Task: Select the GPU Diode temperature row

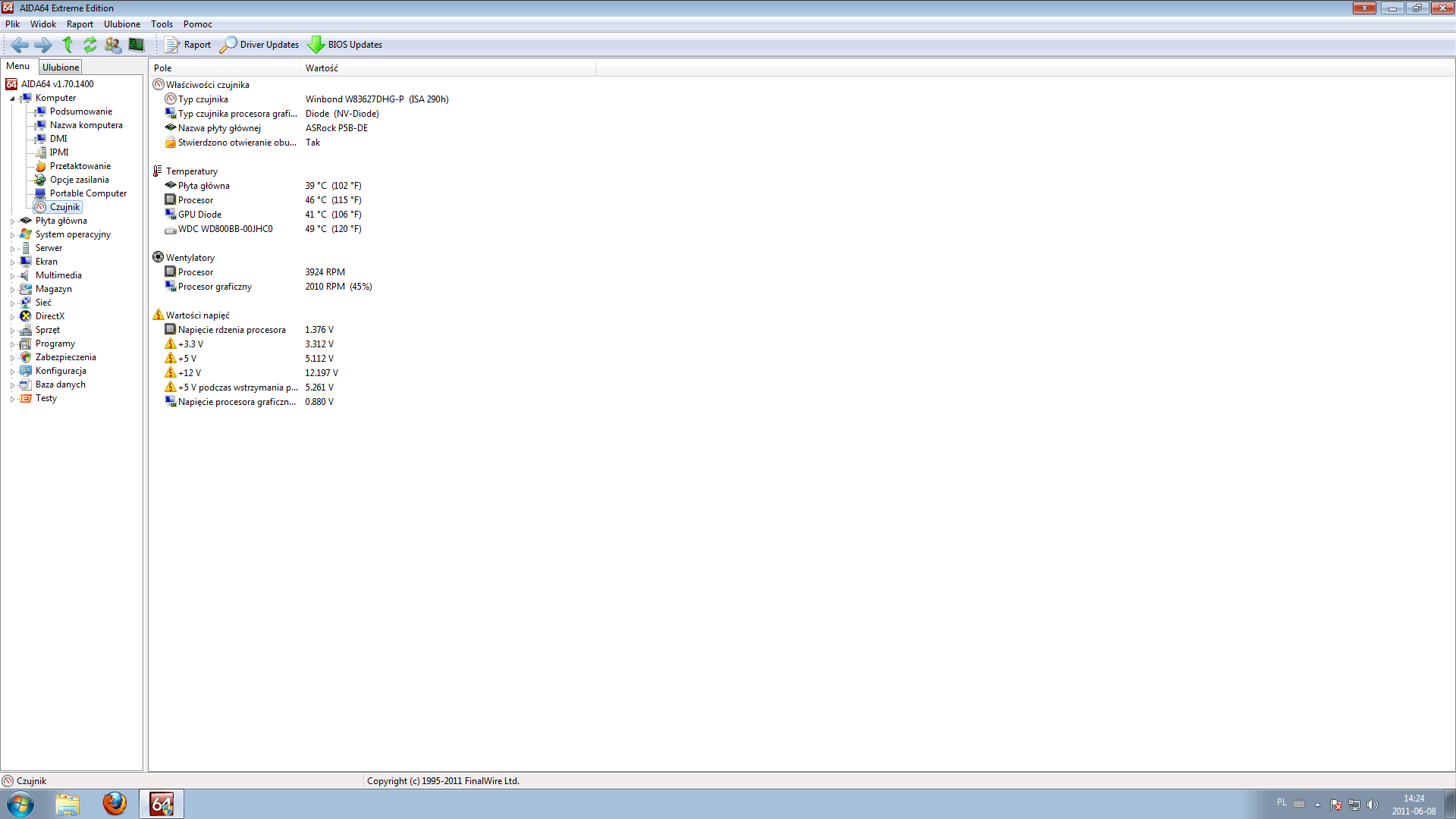Action: pos(263,215)
